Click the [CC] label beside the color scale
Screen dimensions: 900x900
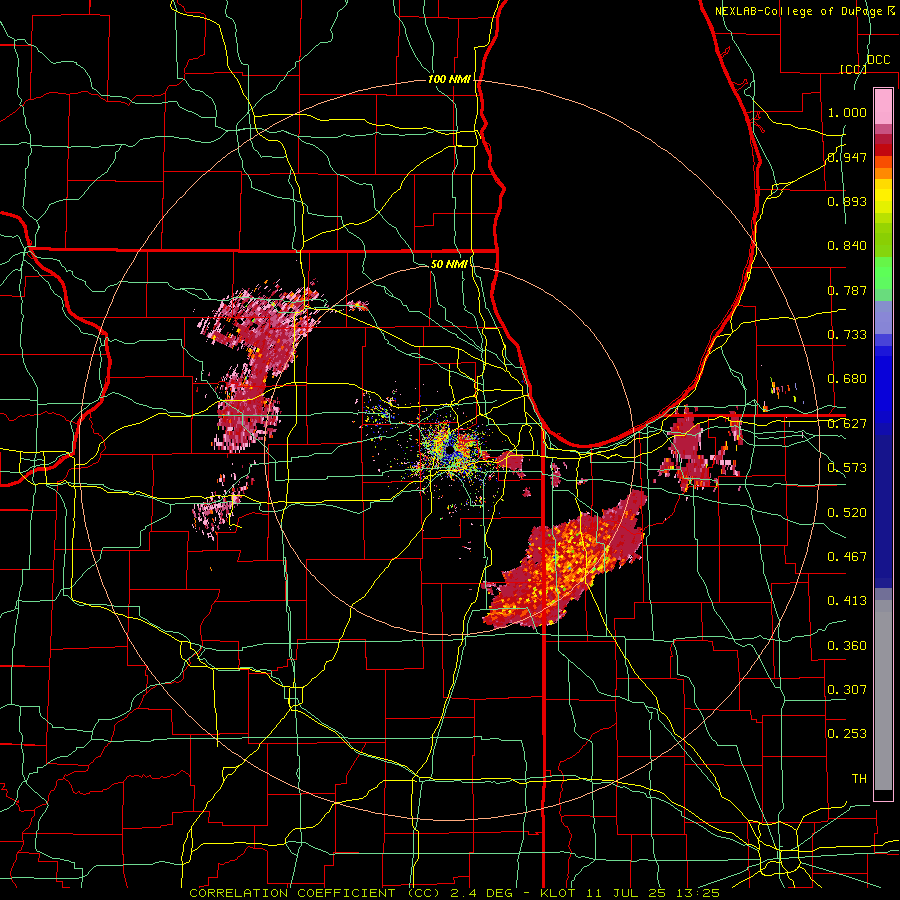[853, 69]
